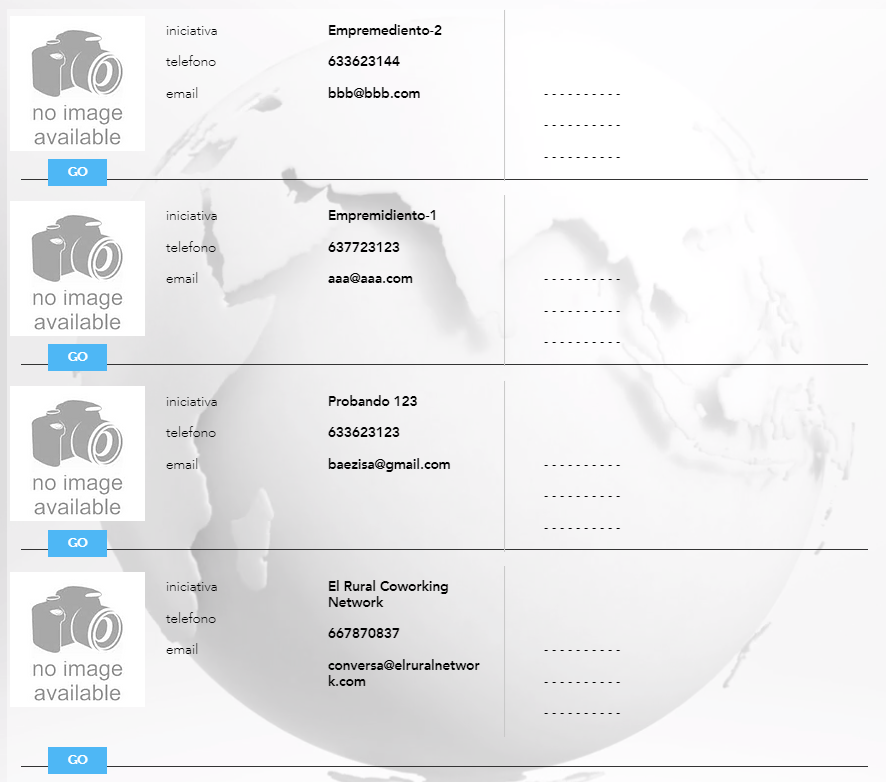Select the name El Rural Coworking Network

(x=388, y=594)
